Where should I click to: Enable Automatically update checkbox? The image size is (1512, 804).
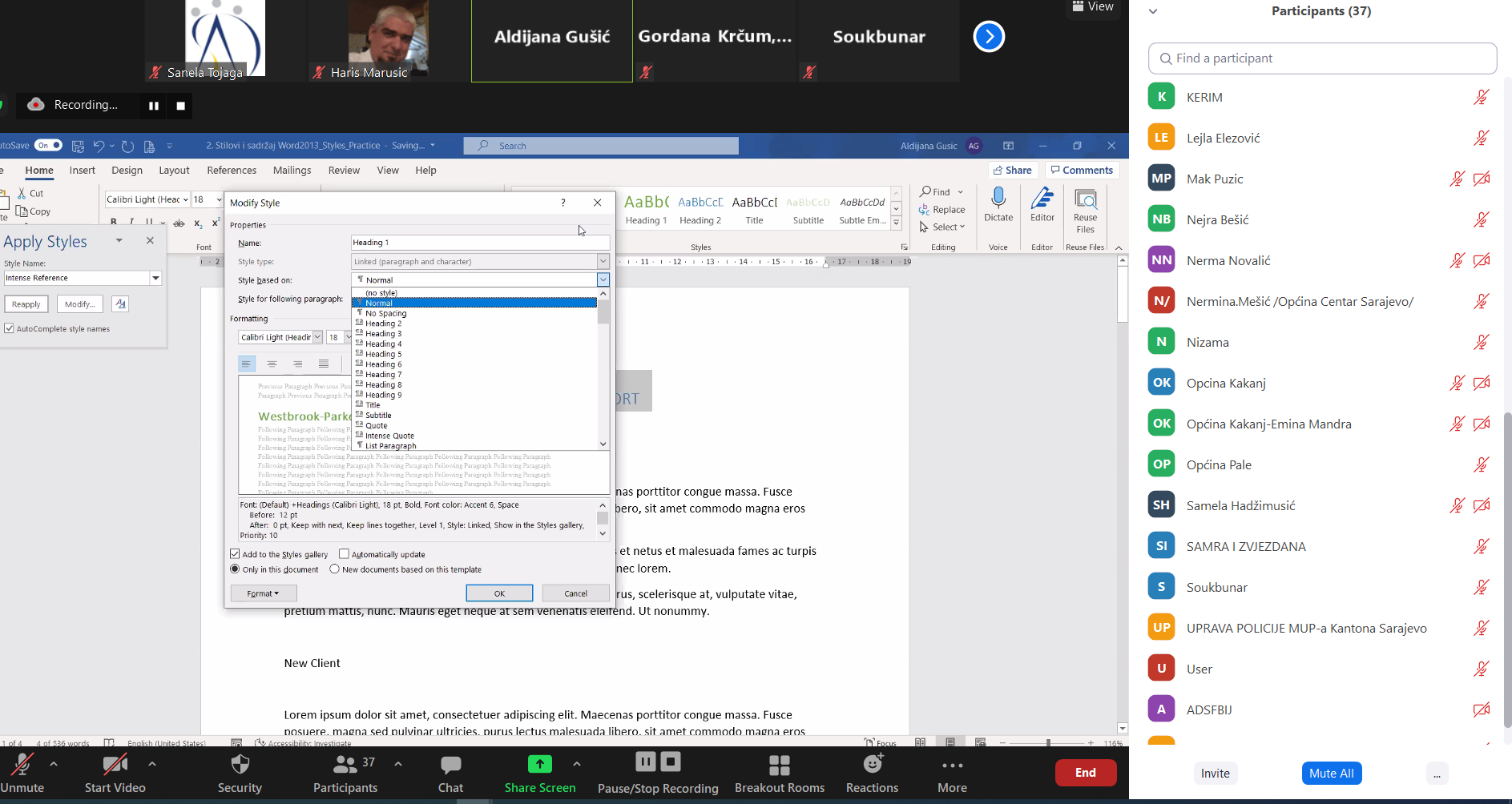click(344, 554)
